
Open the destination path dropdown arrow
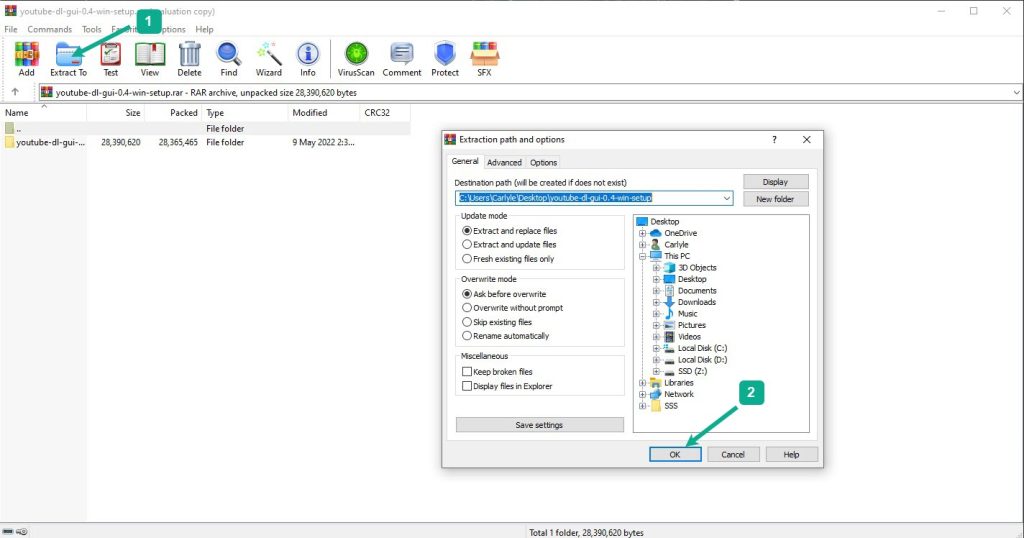pos(726,198)
